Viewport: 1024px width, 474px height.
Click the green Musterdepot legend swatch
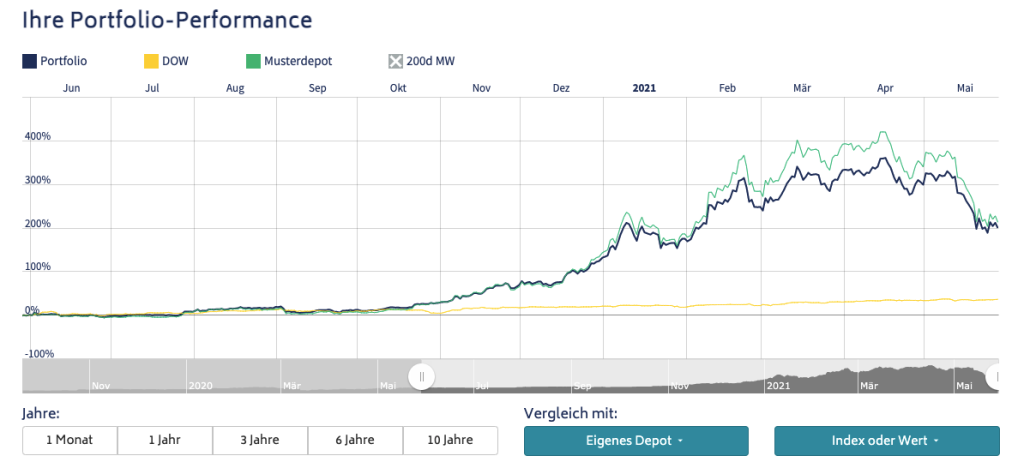click(x=252, y=61)
